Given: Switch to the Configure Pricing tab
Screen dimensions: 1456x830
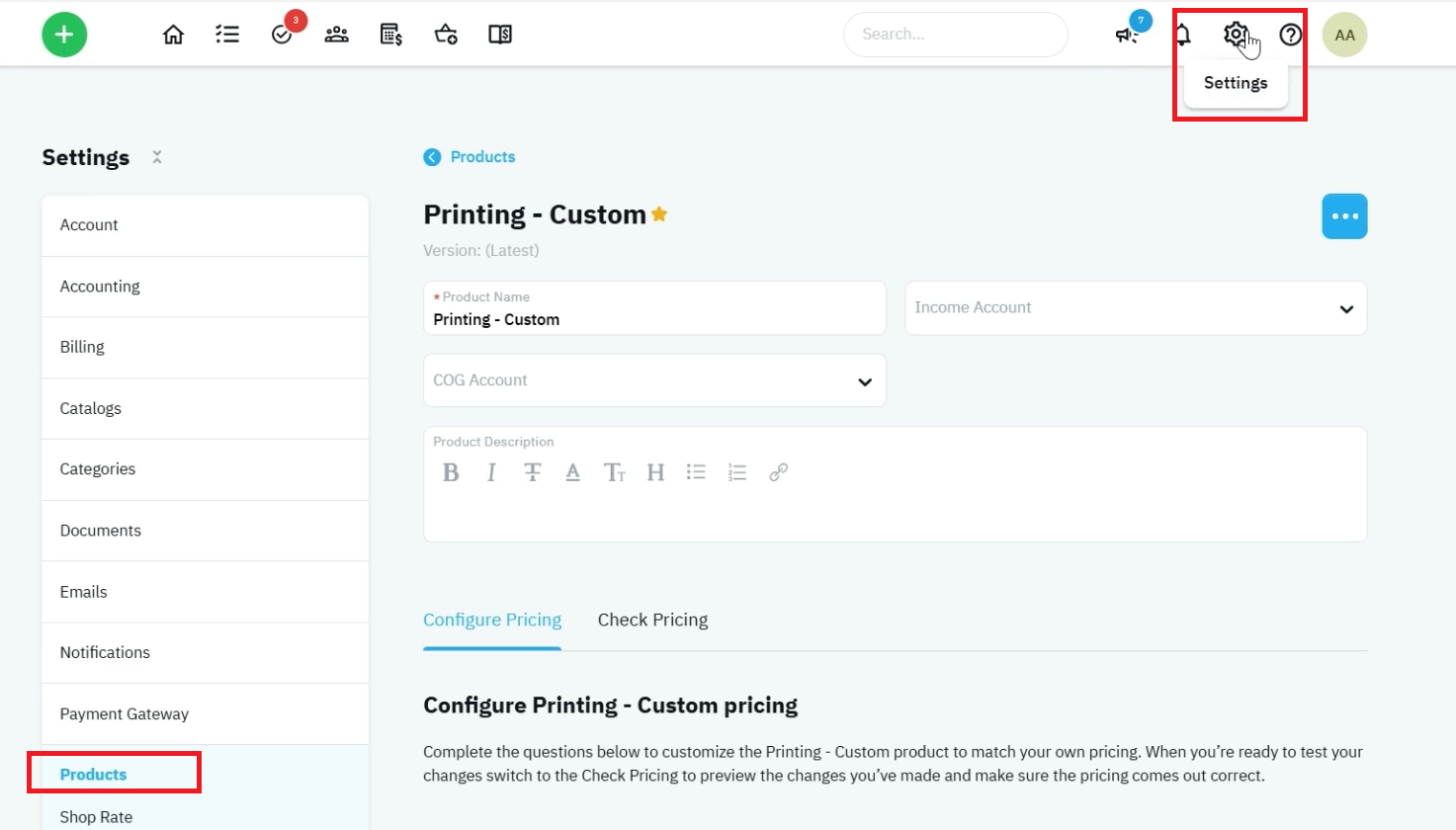Looking at the screenshot, I should (x=492, y=621).
